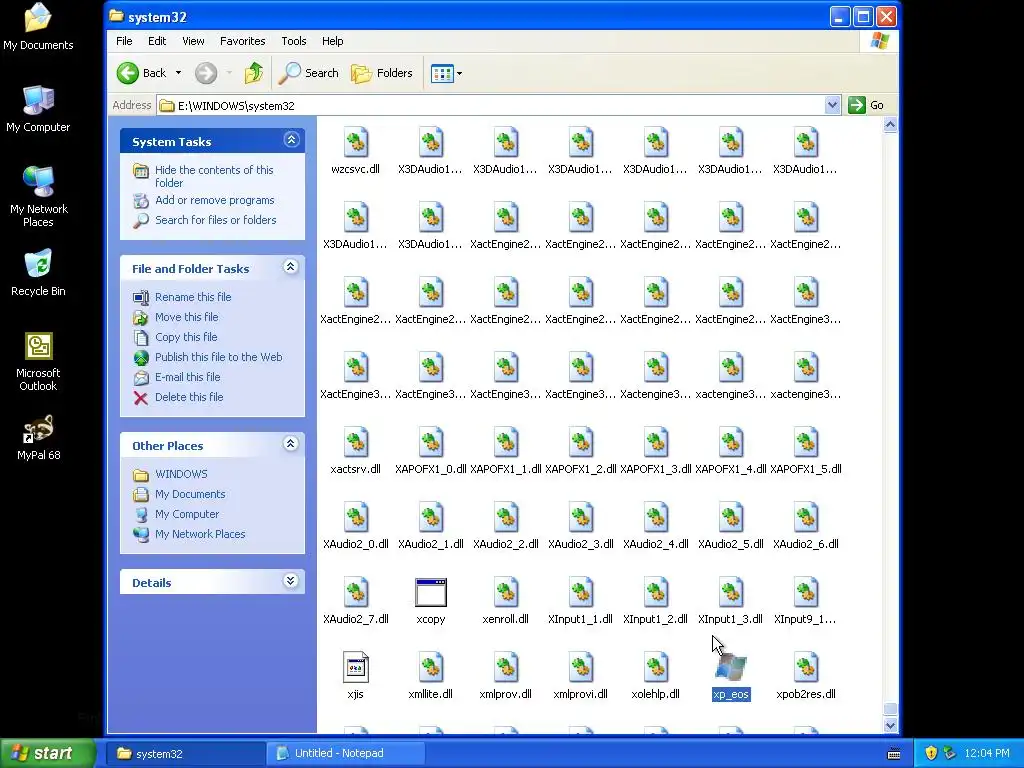Viewport: 1024px width, 768px height.
Task: Select XInput1_1.dll file
Action: [581, 592]
